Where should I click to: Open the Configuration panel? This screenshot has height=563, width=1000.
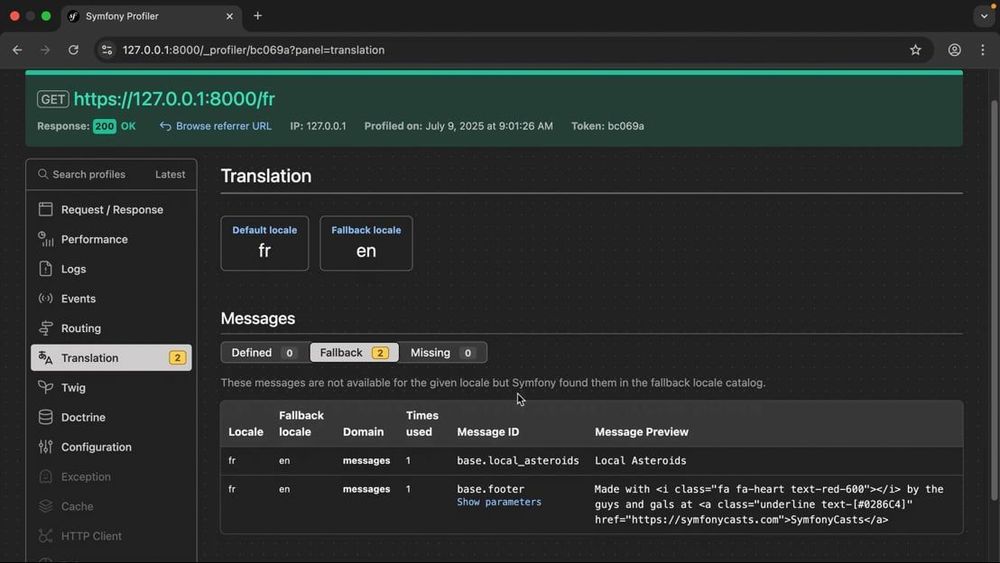click(x=111, y=447)
